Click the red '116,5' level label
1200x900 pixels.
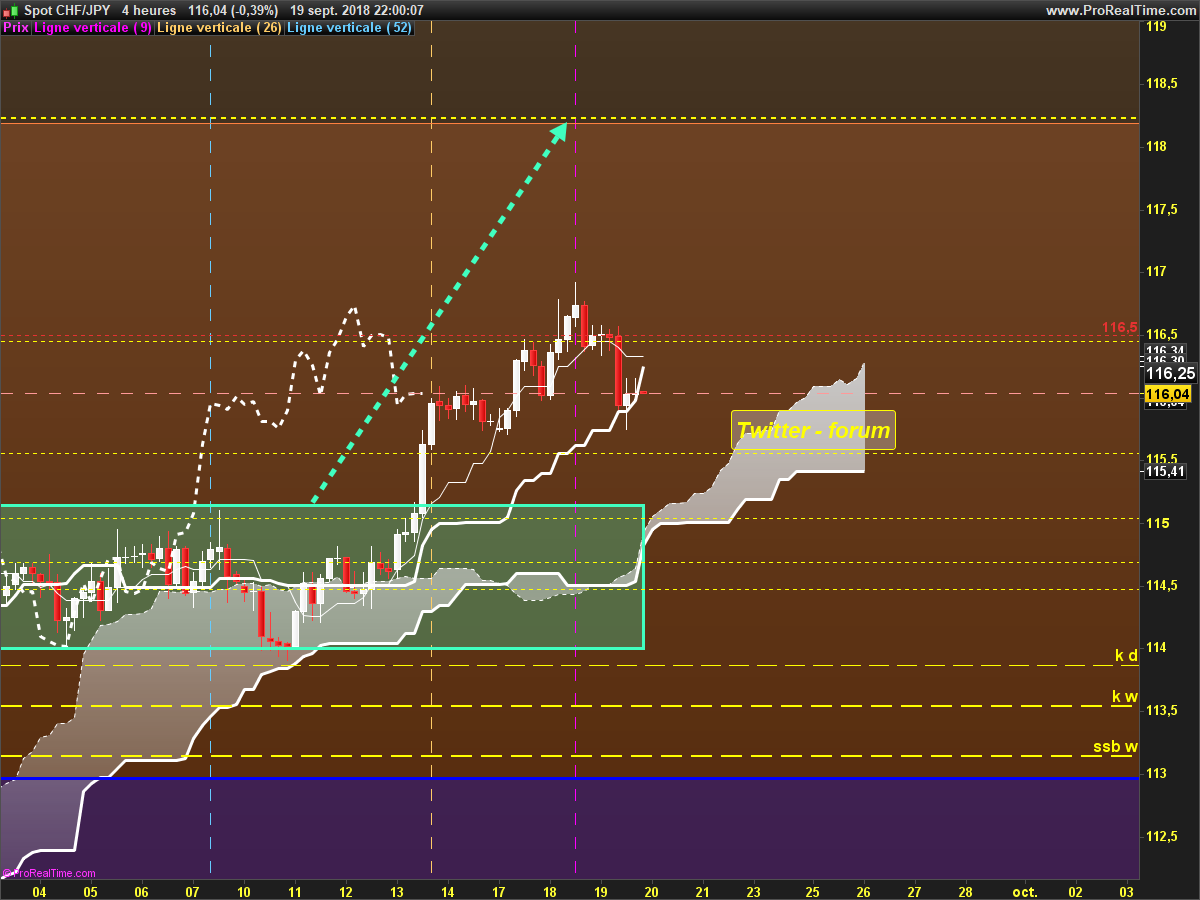(x=1120, y=328)
